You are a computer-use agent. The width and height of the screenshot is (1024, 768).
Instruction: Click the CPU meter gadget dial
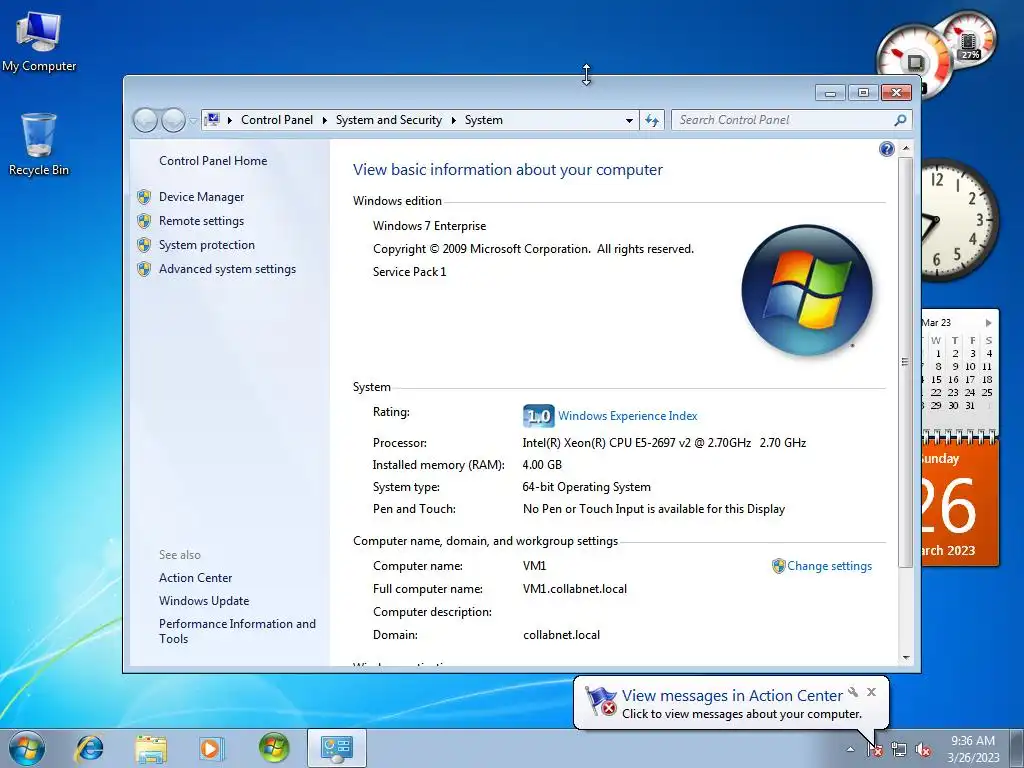tap(915, 59)
